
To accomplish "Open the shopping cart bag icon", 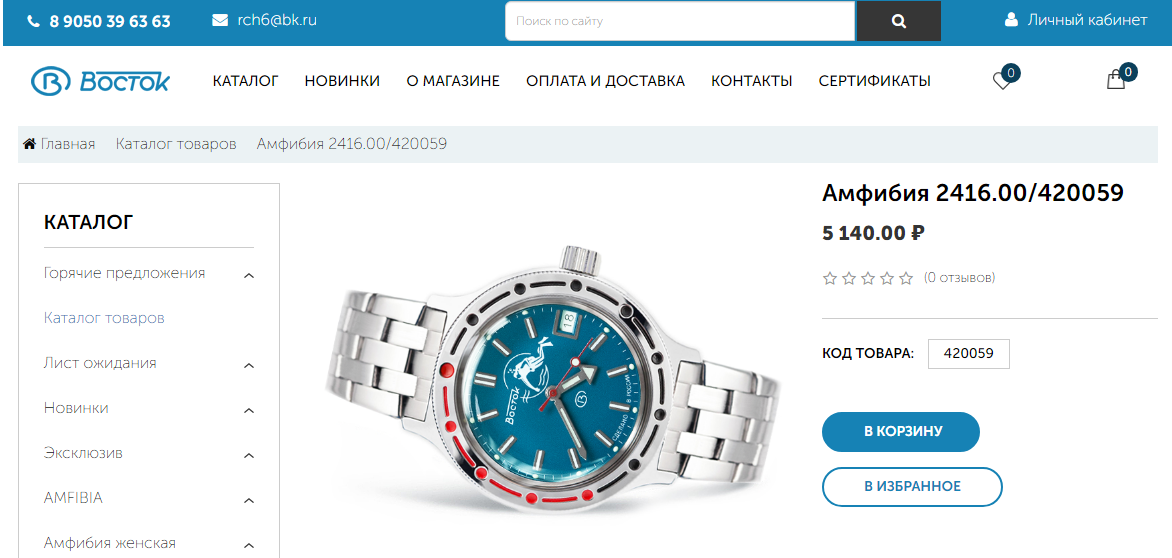I will click(x=1116, y=80).
